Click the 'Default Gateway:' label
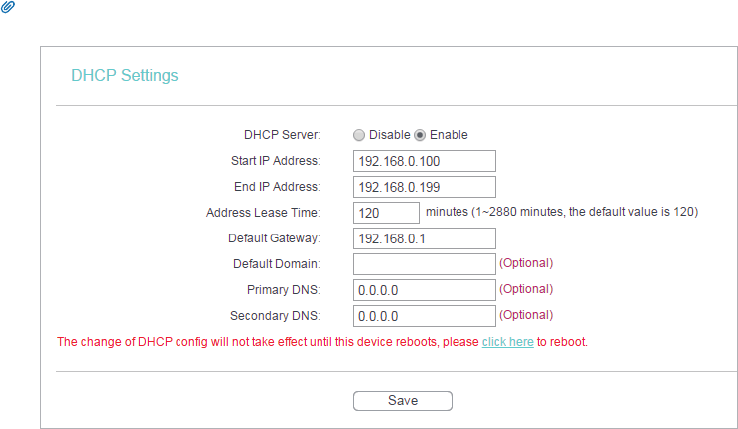Viewport: 738px width, 429px height. click(x=274, y=238)
